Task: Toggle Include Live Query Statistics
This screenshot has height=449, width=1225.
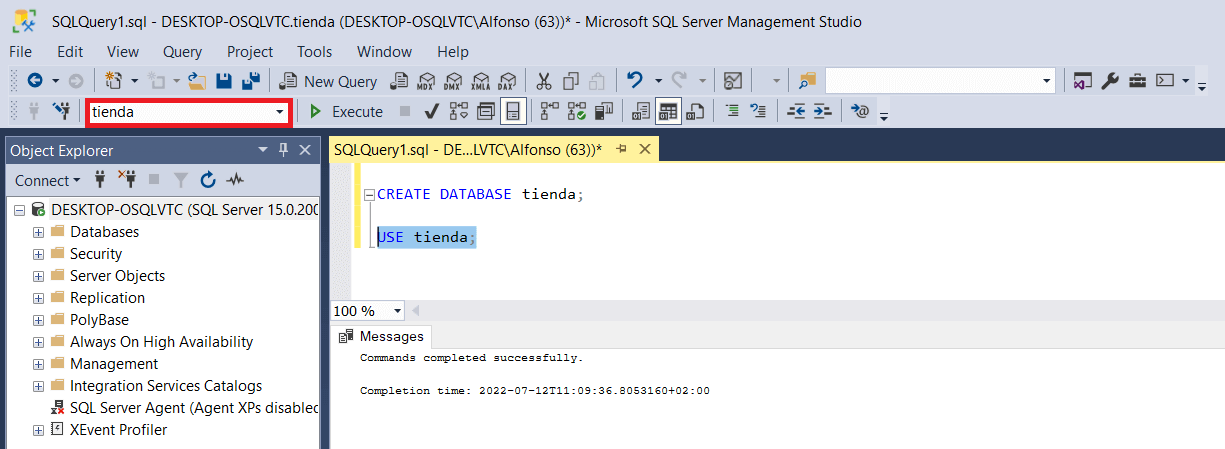Action: (576, 111)
